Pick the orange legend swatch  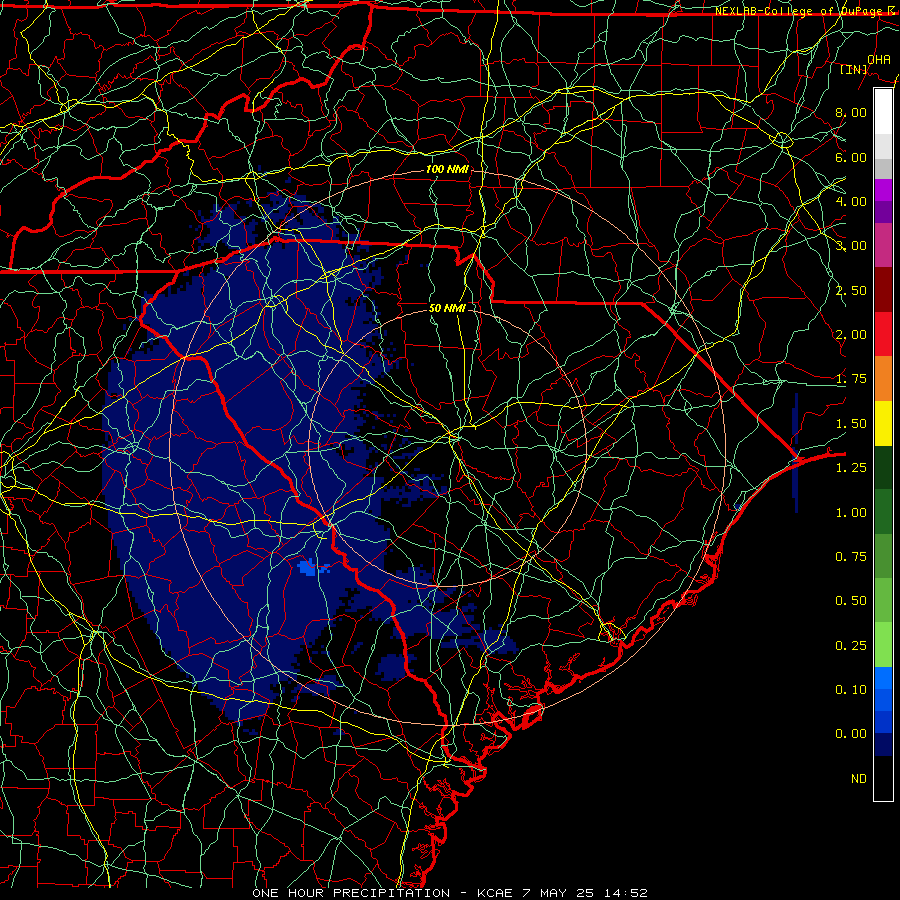(x=883, y=379)
